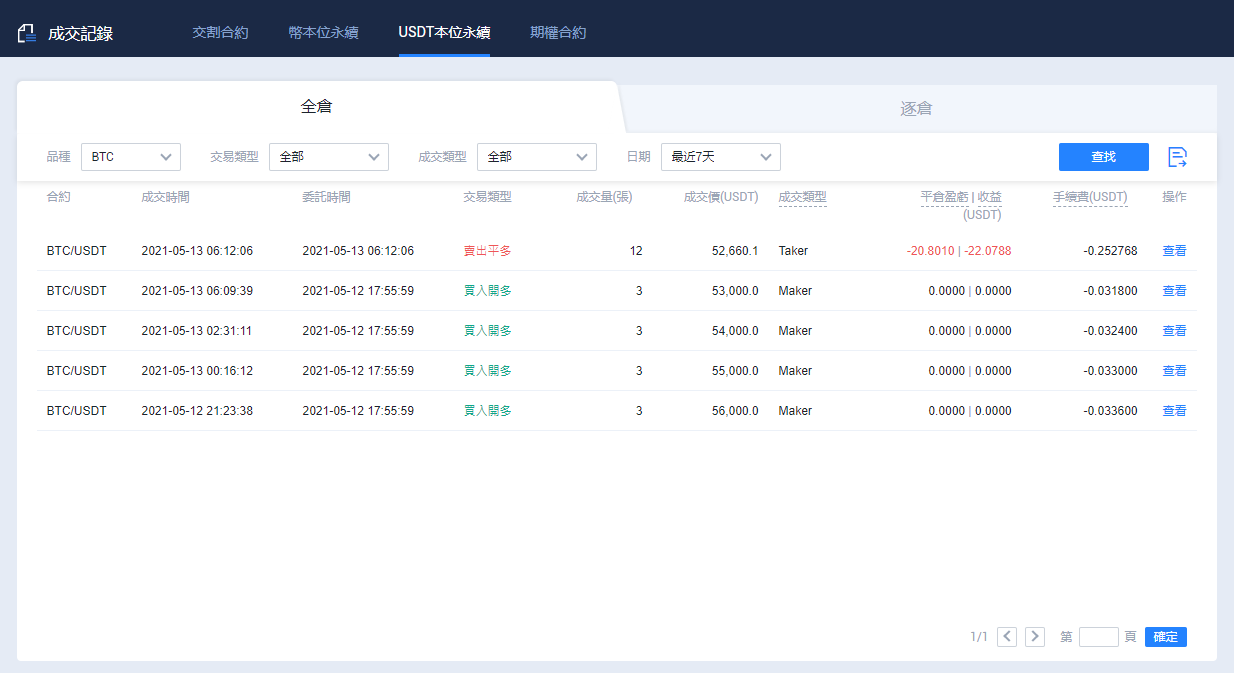Click the fee value -0.031800
The width and height of the screenshot is (1234, 673).
[x=1110, y=291]
